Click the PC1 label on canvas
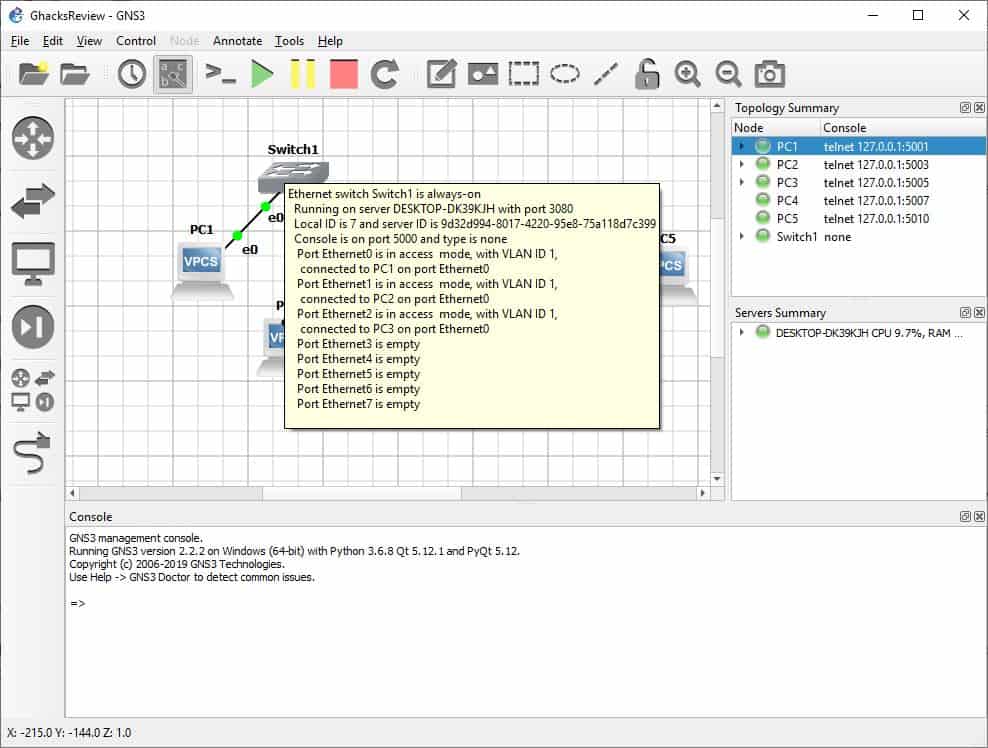 click(202, 229)
